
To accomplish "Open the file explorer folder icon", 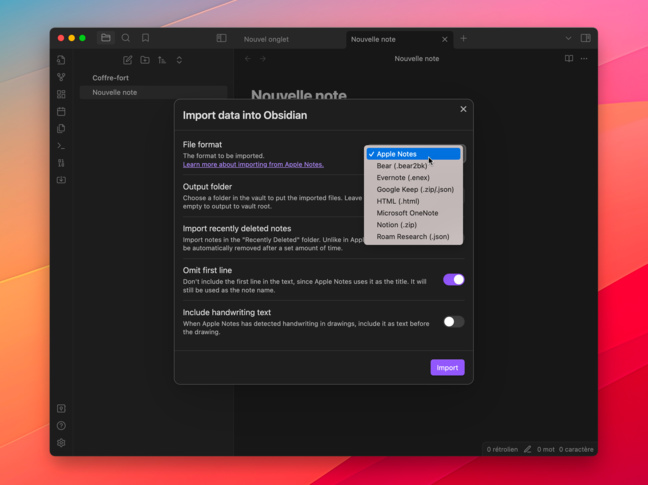I will point(106,38).
